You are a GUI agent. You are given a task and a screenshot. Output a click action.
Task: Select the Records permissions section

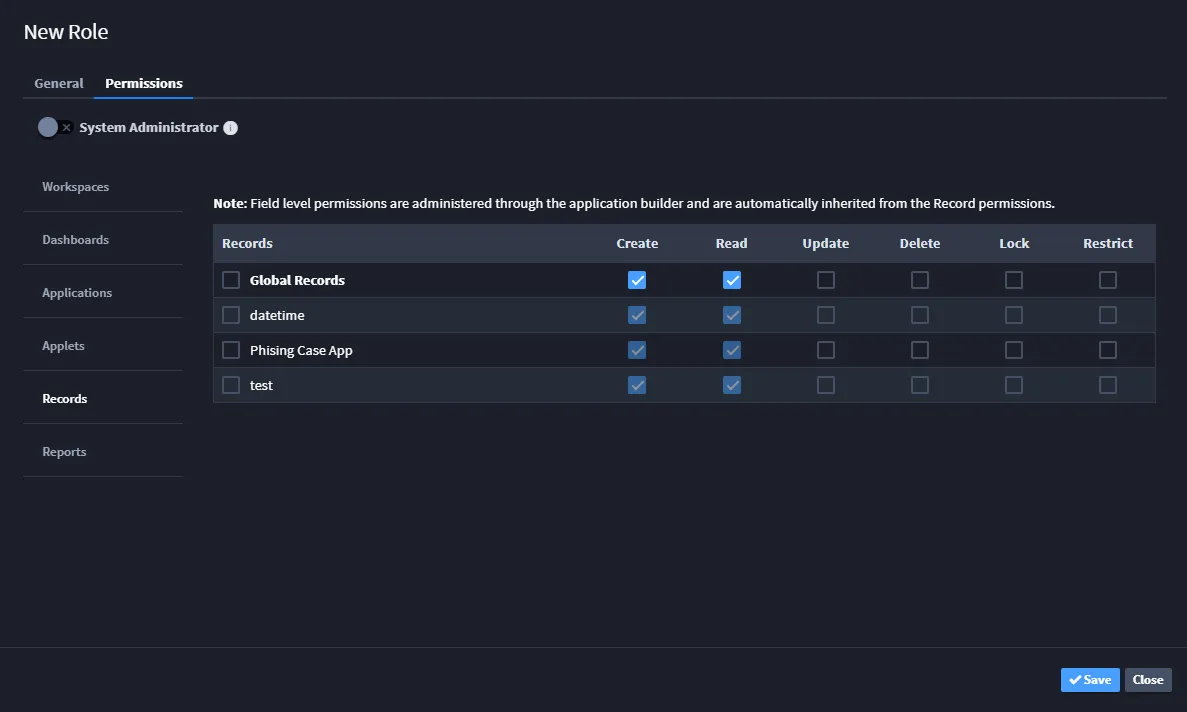103,399
